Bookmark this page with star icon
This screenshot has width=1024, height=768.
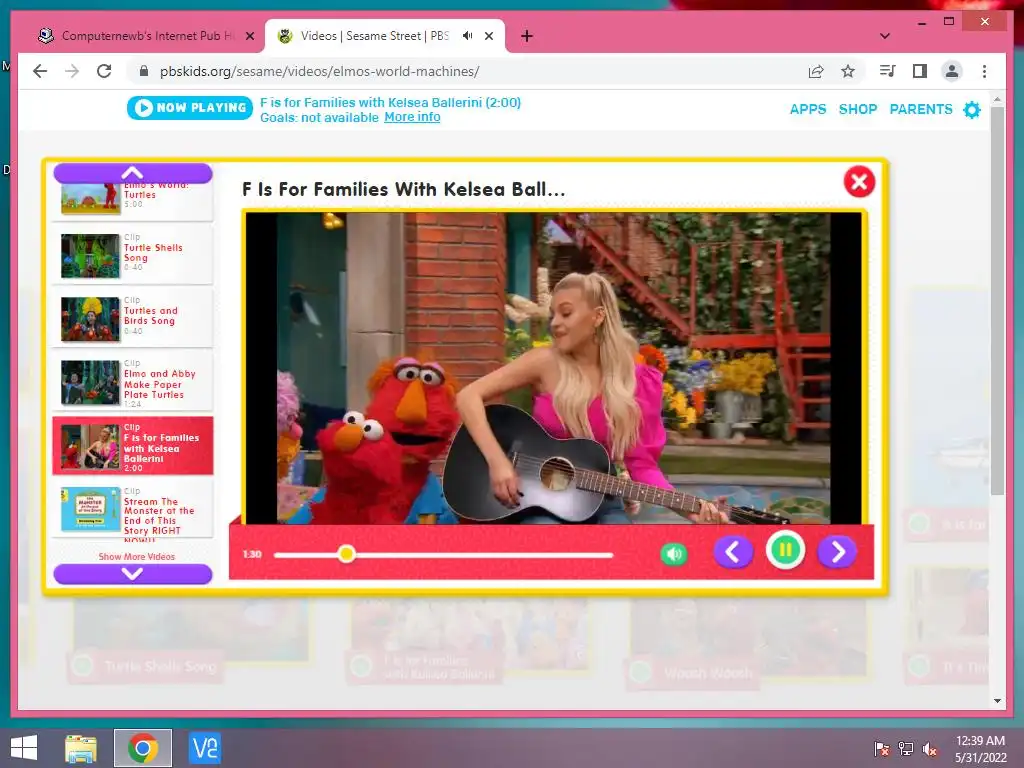pyautogui.click(x=848, y=71)
